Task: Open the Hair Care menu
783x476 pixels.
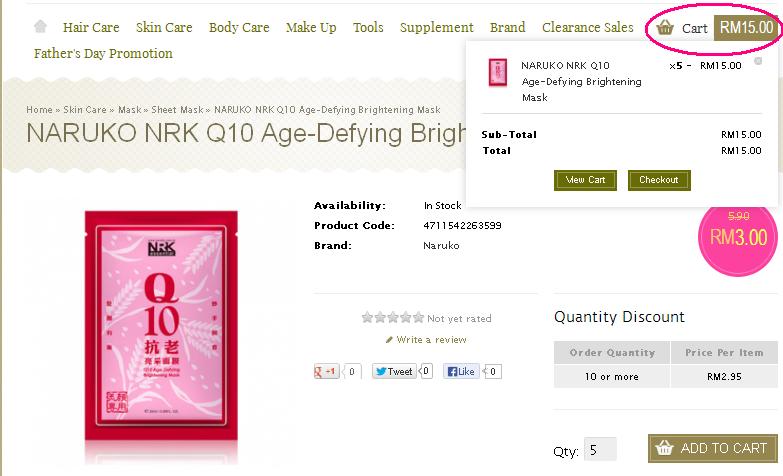Action: [91, 28]
